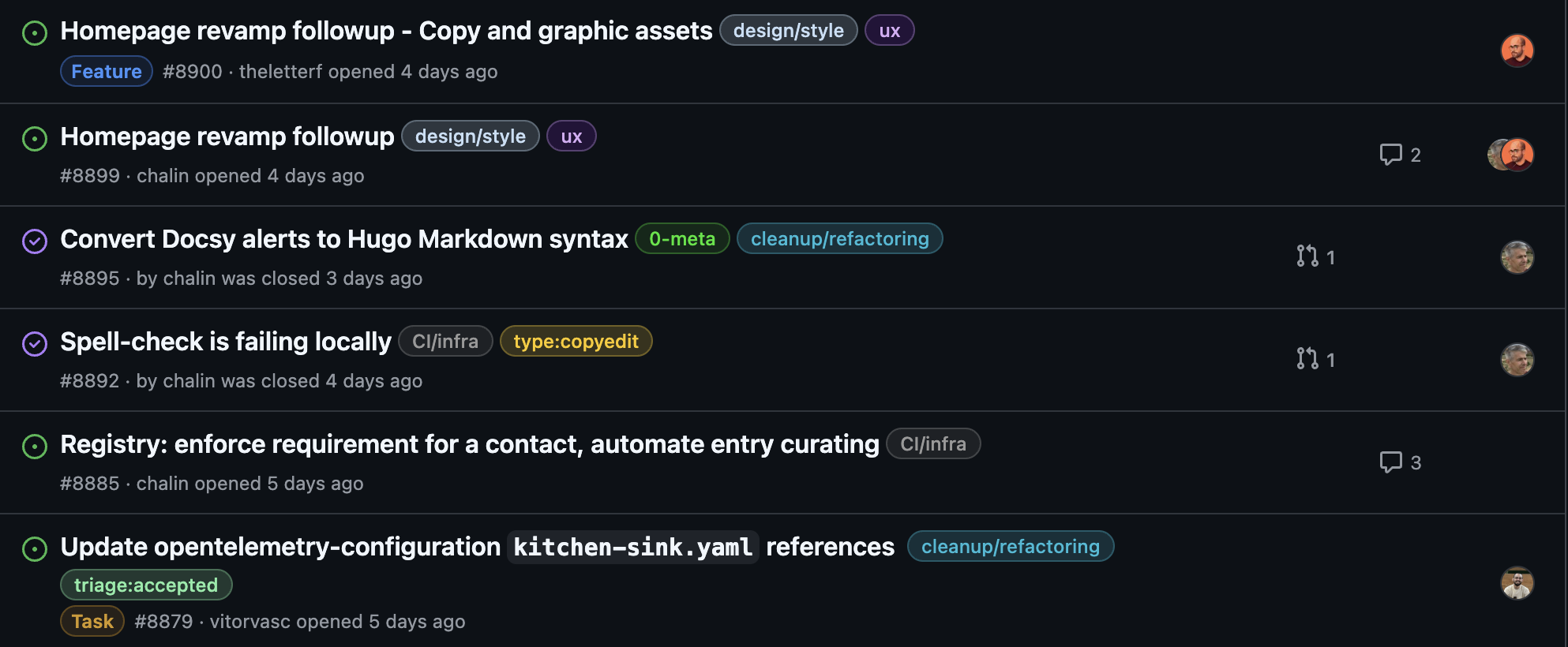
Task: Open 'Convert Docsy alerts to Hugo Markdown syntax'
Action: (x=343, y=239)
